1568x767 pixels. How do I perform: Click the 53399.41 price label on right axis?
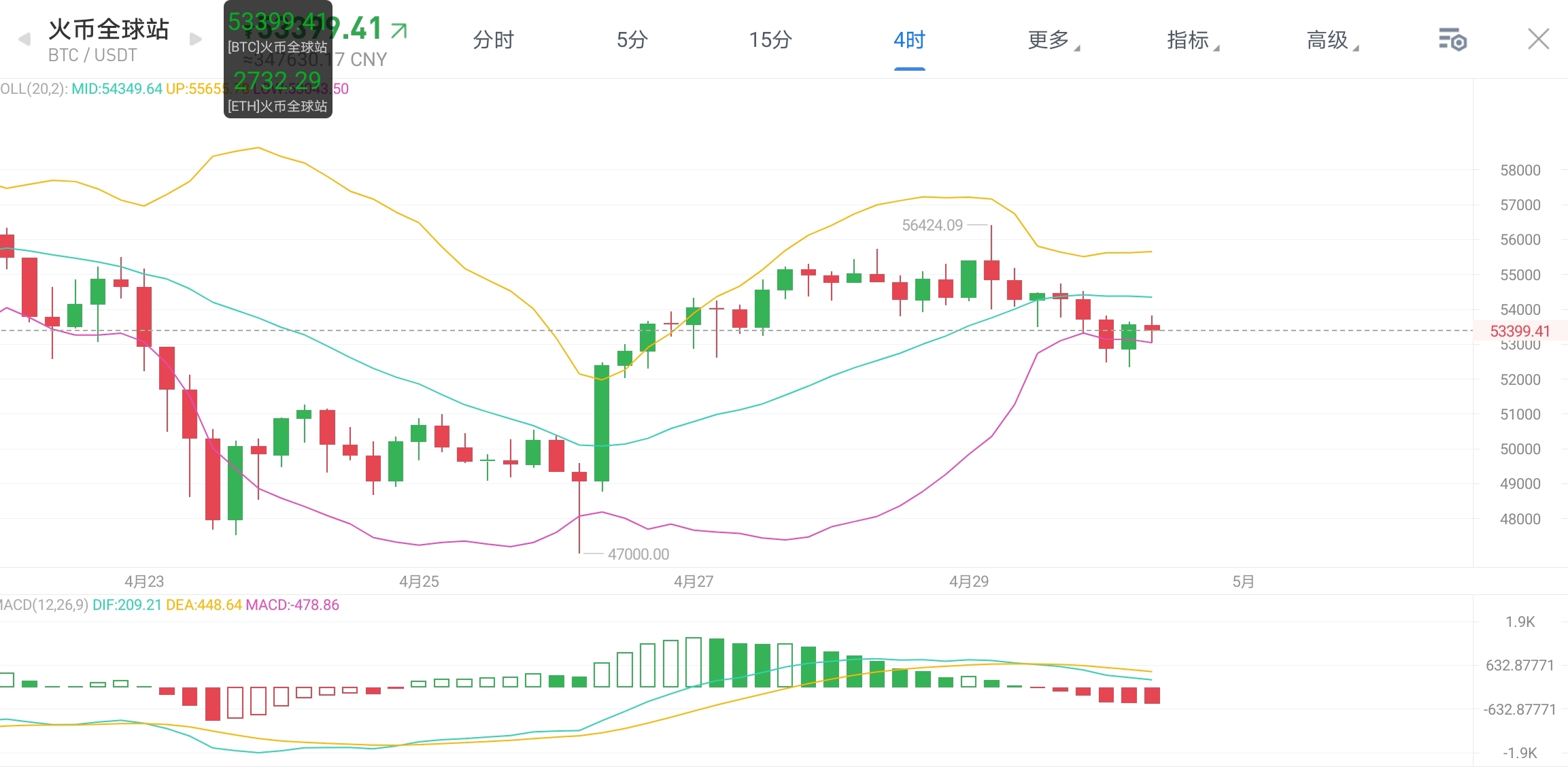coord(1519,331)
